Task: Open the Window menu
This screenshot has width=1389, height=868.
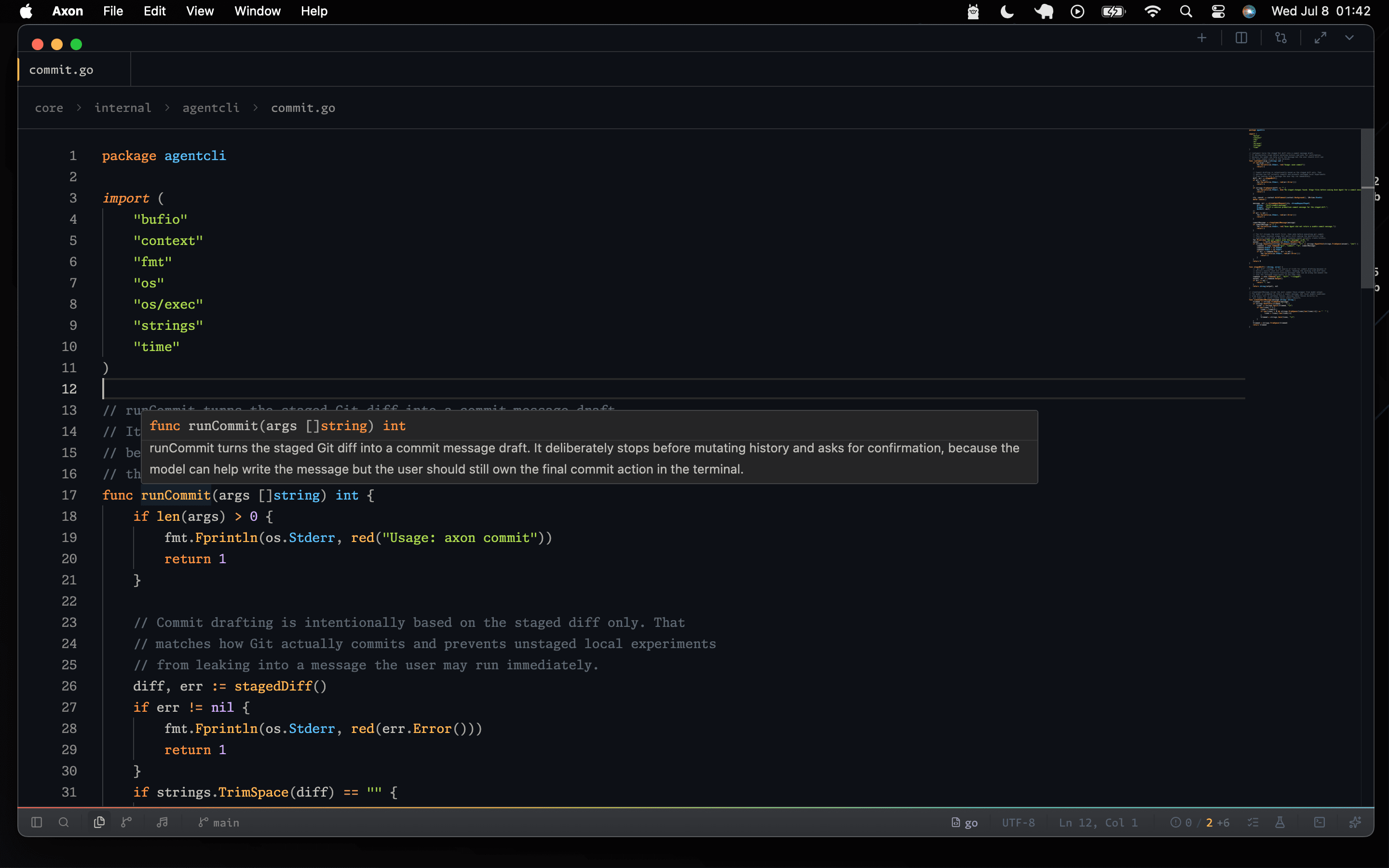Action: [x=257, y=11]
